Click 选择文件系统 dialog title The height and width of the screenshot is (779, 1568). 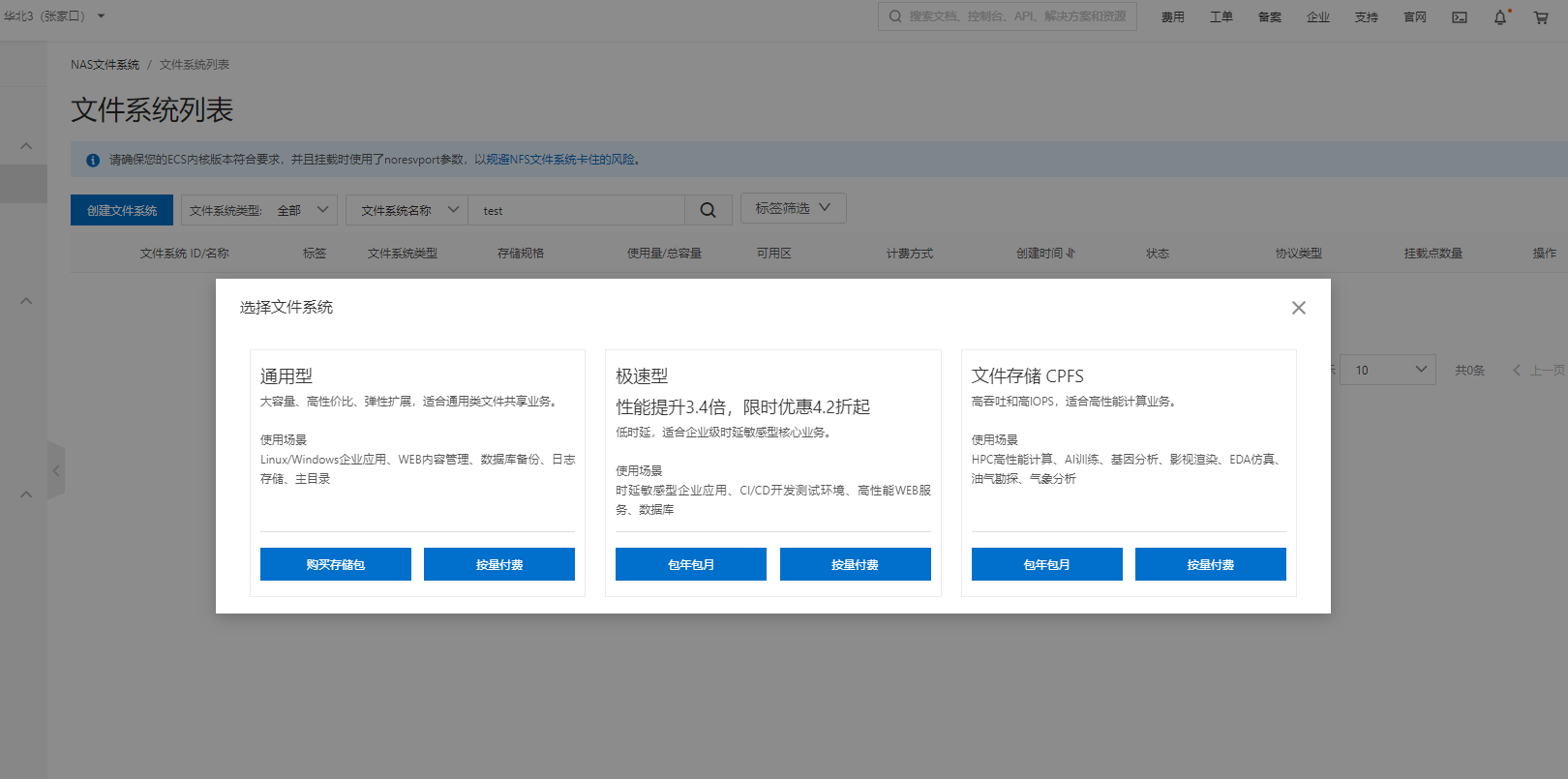[286, 307]
